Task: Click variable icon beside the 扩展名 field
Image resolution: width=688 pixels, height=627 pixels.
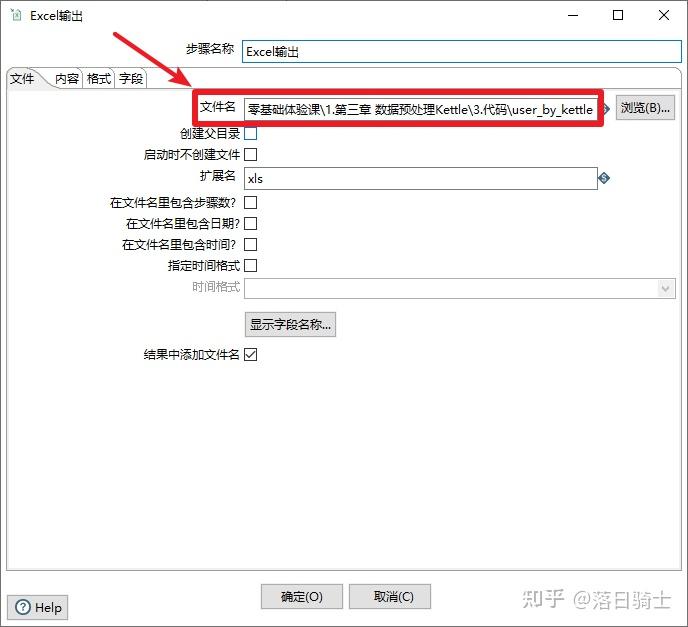Action: (604, 178)
